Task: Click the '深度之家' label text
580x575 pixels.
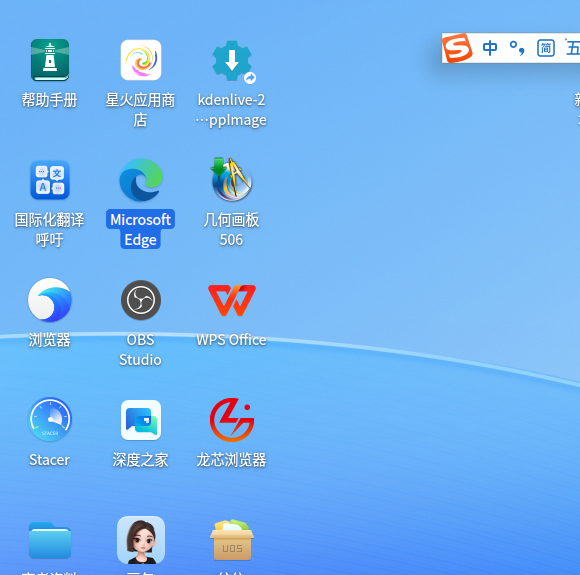Action: click(140, 460)
